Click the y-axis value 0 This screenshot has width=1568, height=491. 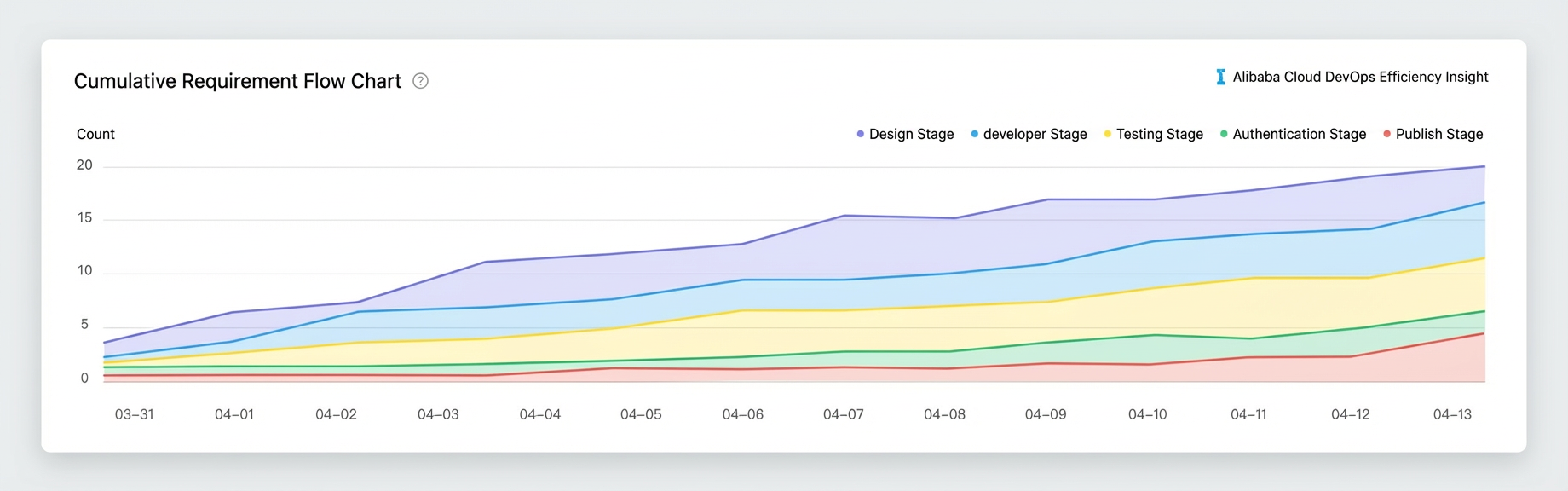click(84, 378)
